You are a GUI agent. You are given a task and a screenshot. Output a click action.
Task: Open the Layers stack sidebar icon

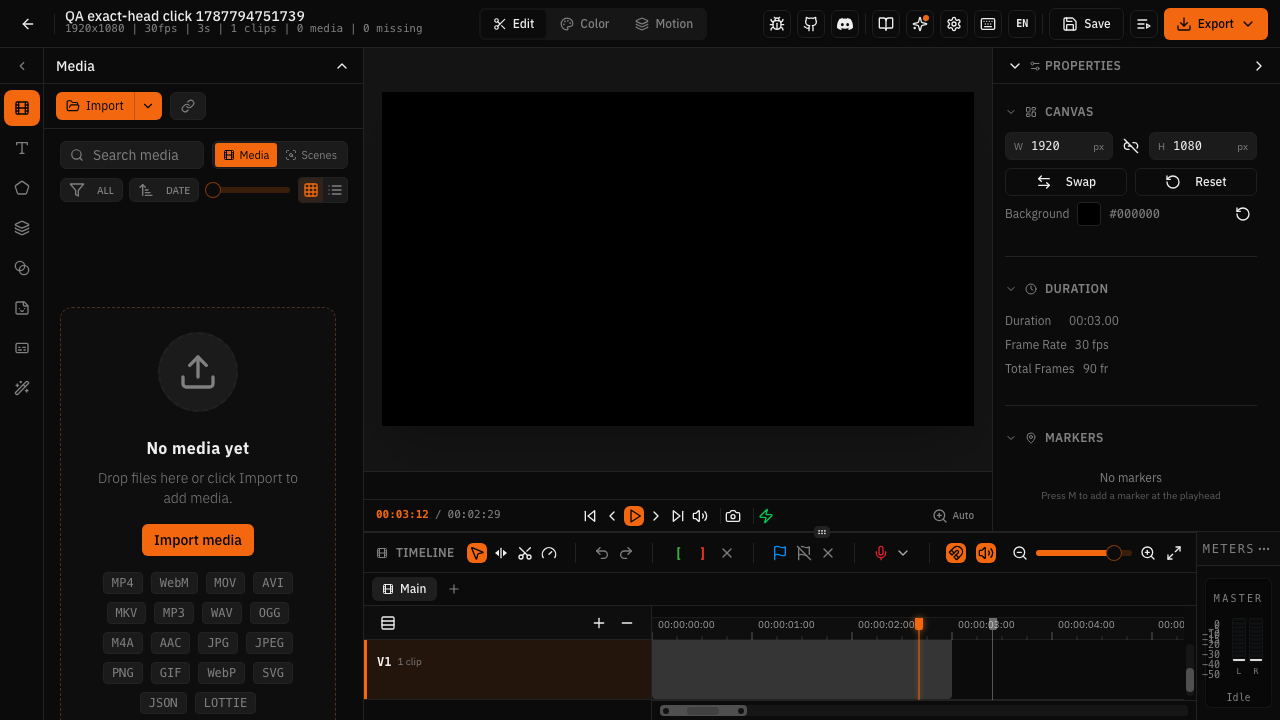coord(22,228)
